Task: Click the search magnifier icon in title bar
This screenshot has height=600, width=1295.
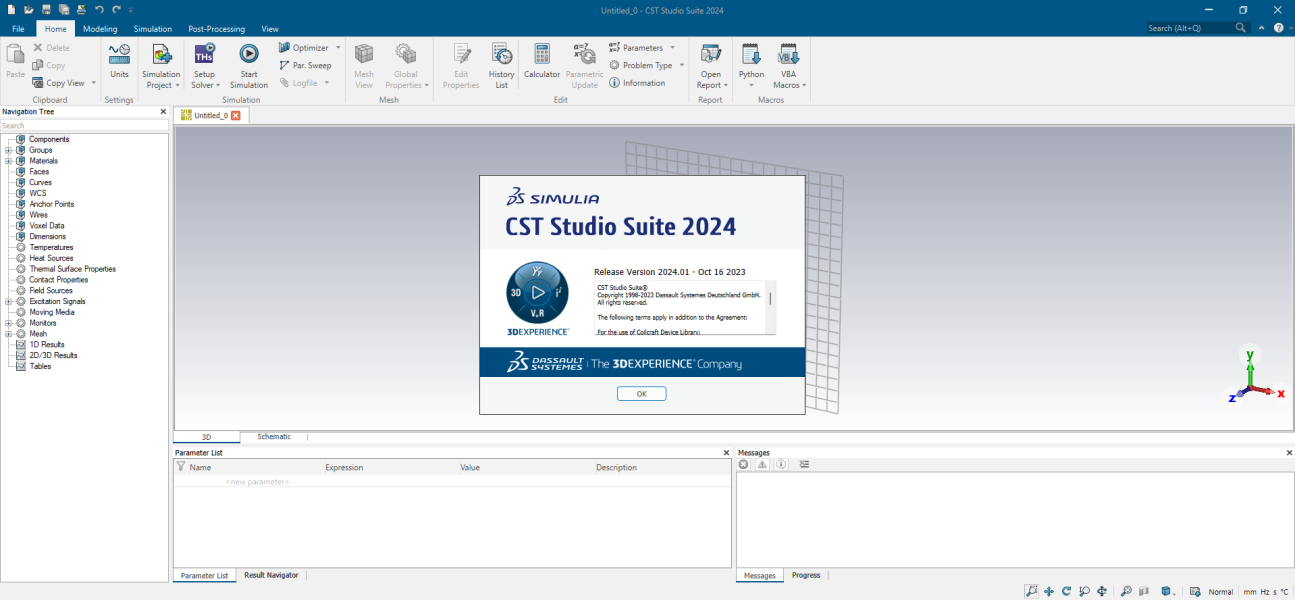Action: [1240, 28]
